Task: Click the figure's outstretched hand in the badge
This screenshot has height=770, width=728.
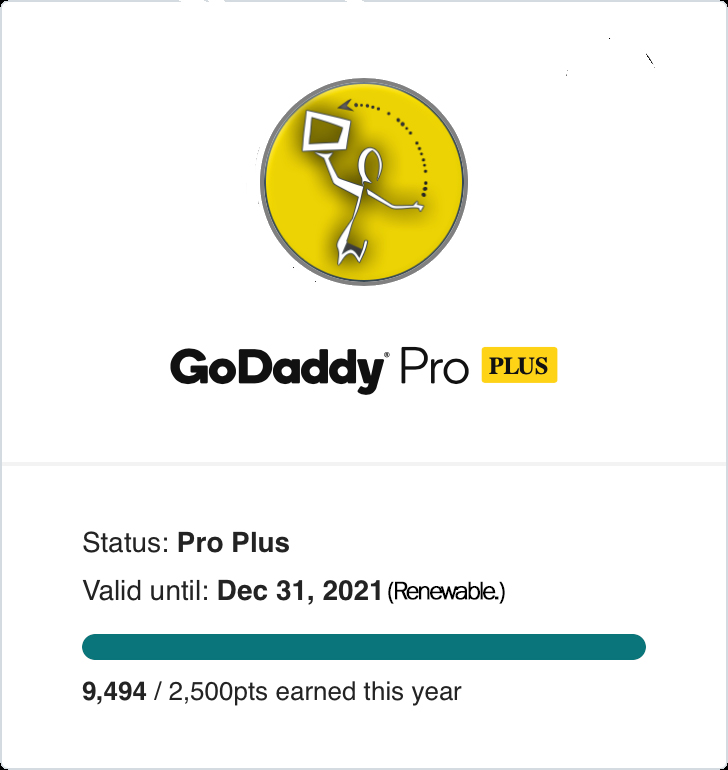Action: [418, 207]
